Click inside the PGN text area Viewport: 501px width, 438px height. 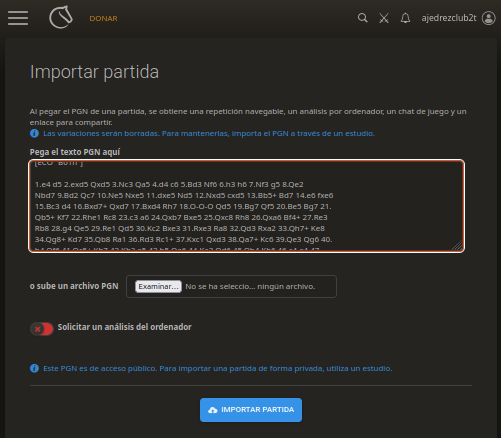(247, 206)
